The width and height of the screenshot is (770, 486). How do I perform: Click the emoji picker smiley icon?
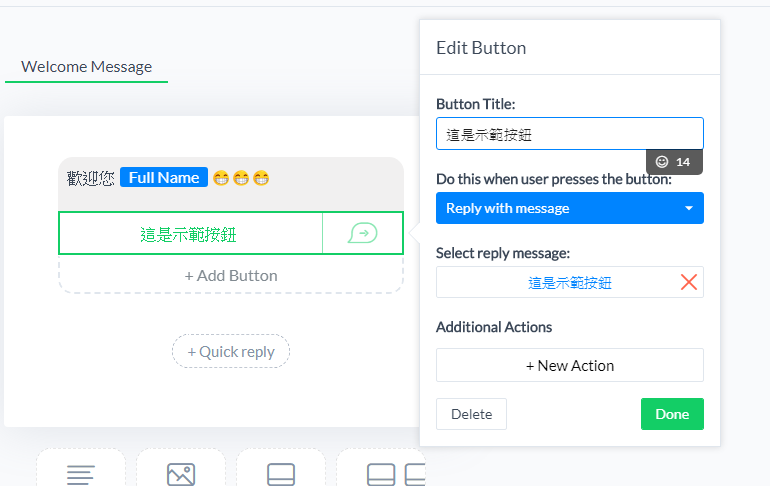662,162
